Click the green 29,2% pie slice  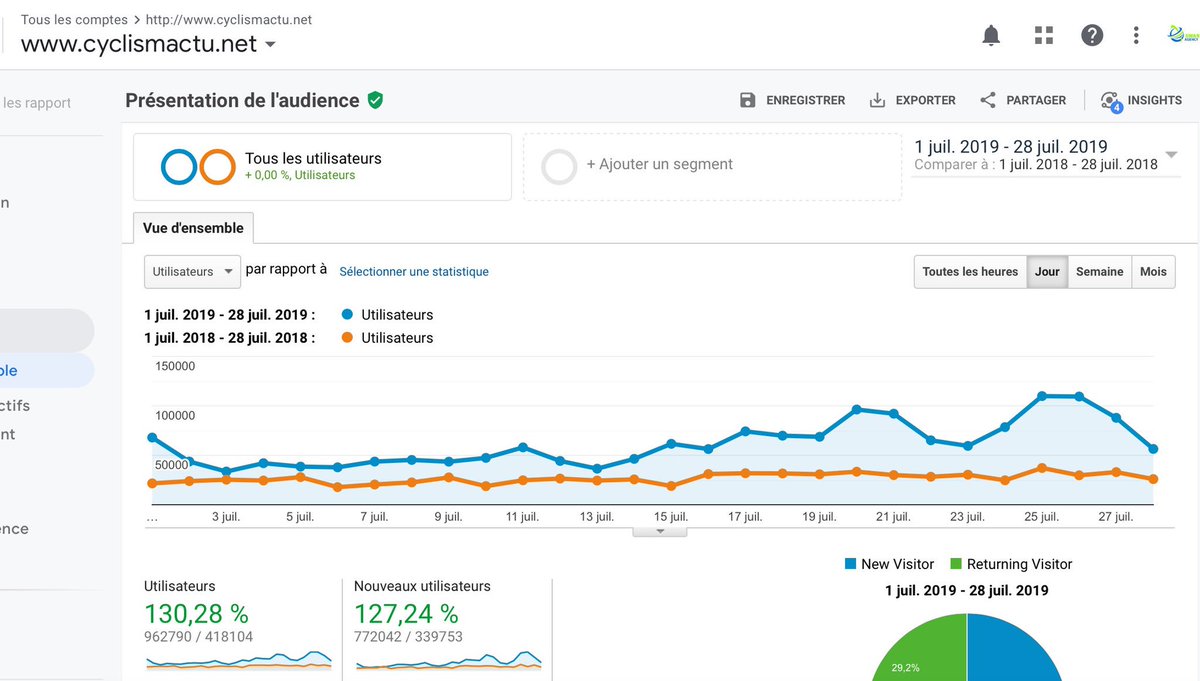coord(918,647)
